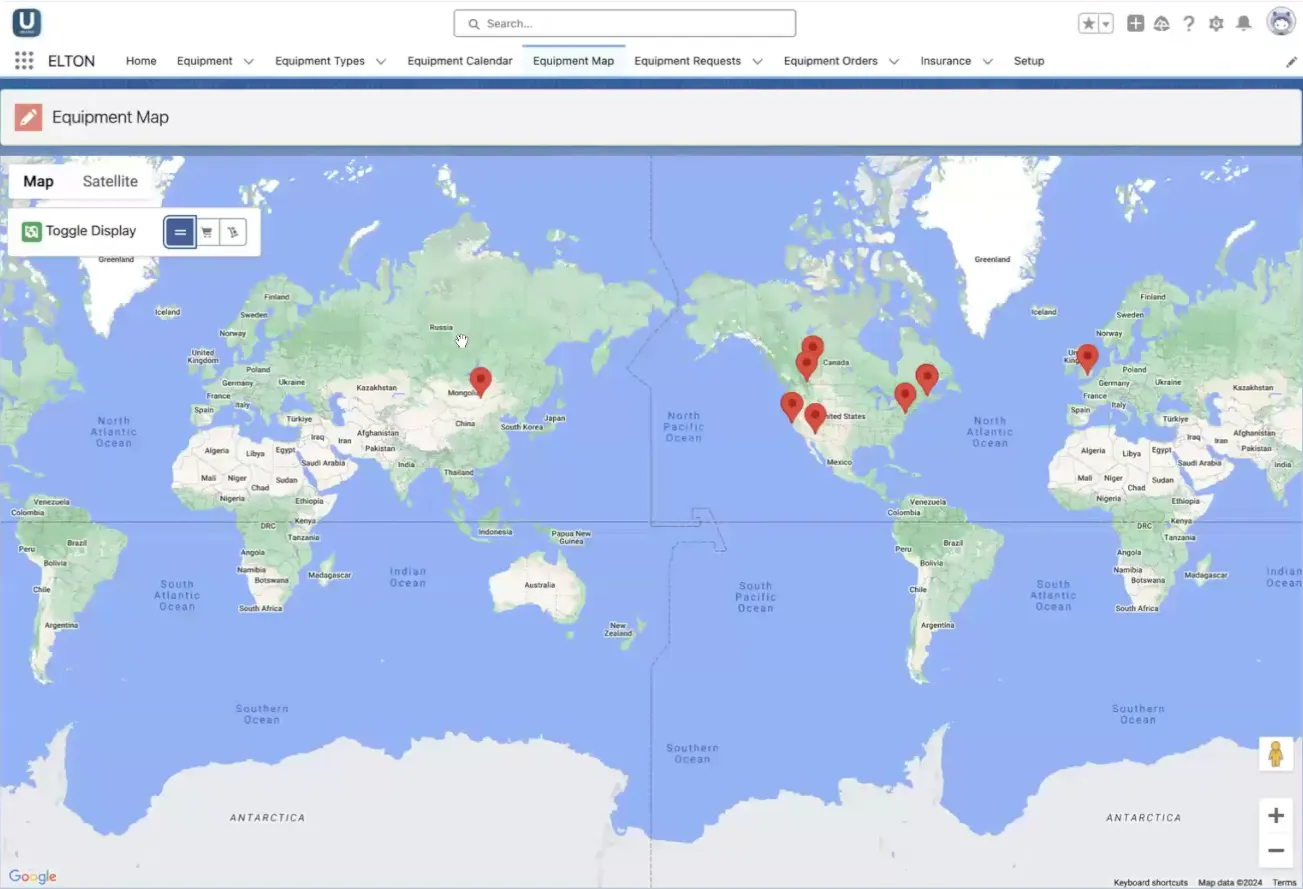Switch the map to Satellite view
Image resolution: width=1303 pixels, height=889 pixels.
click(x=110, y=181)
